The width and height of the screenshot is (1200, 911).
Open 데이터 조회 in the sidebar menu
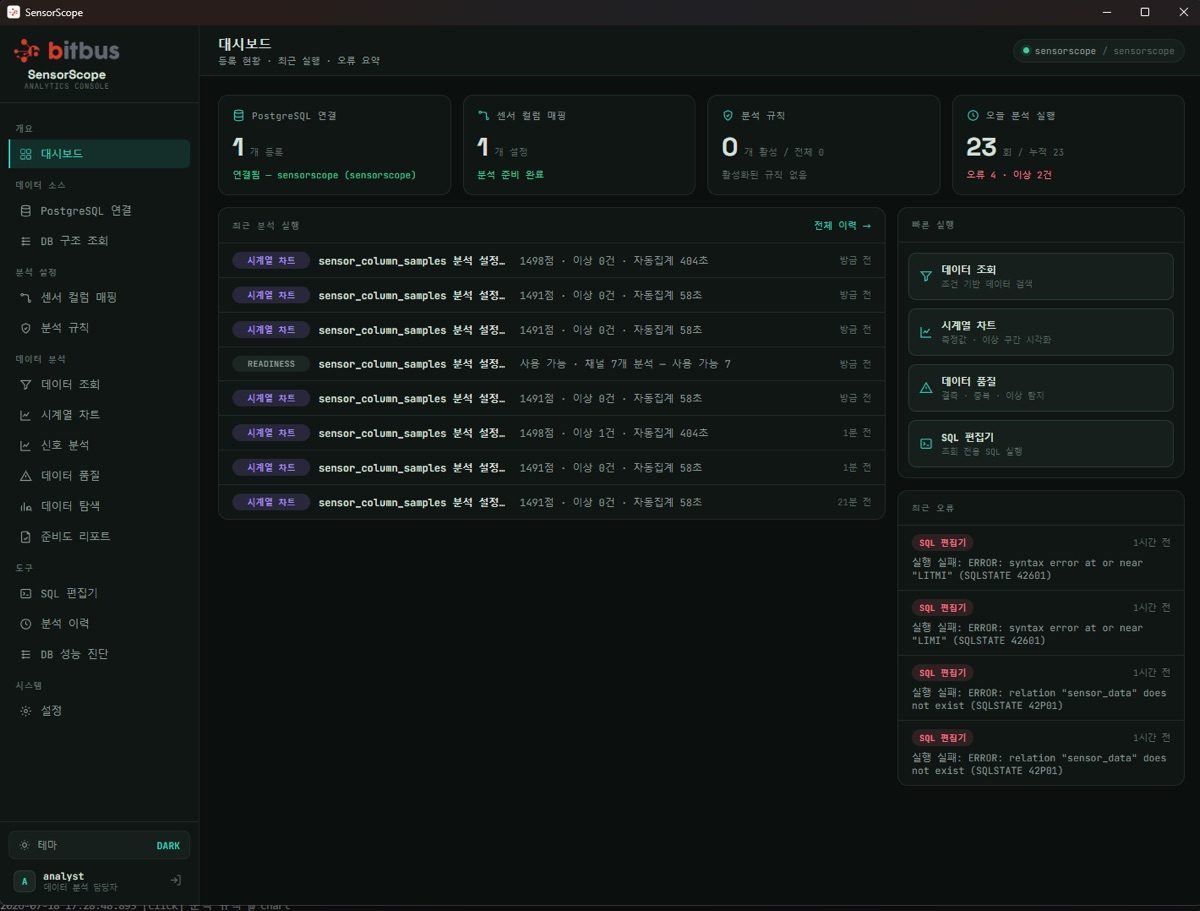(x=99, y=385)
